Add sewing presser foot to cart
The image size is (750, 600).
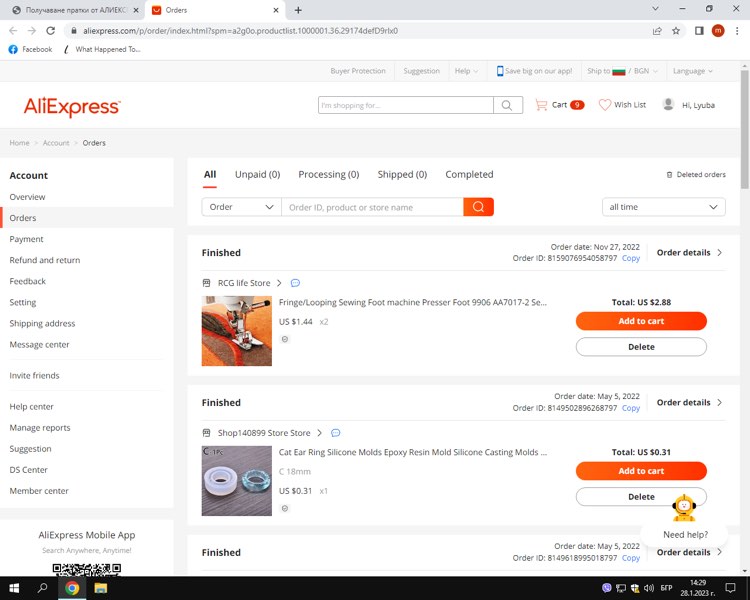tap(641, 321)
